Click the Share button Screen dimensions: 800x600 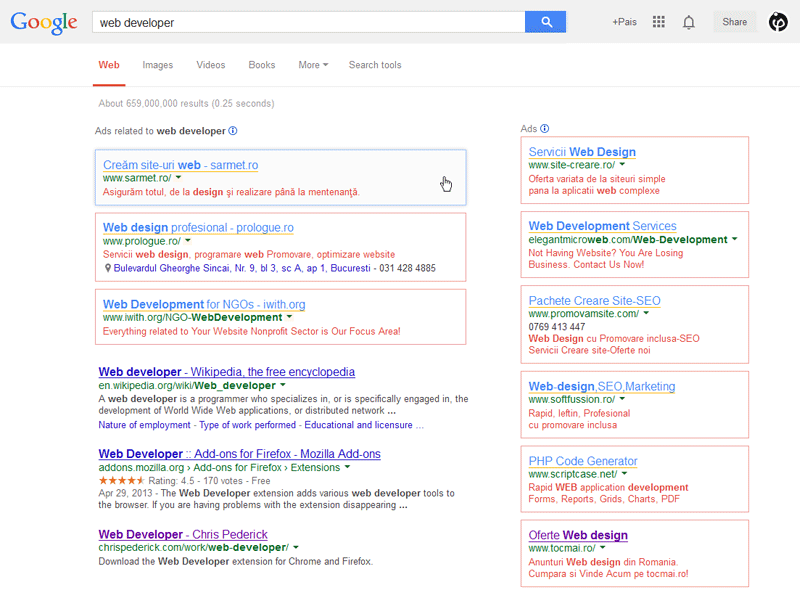pyautogui.click(x=735, y=22)
